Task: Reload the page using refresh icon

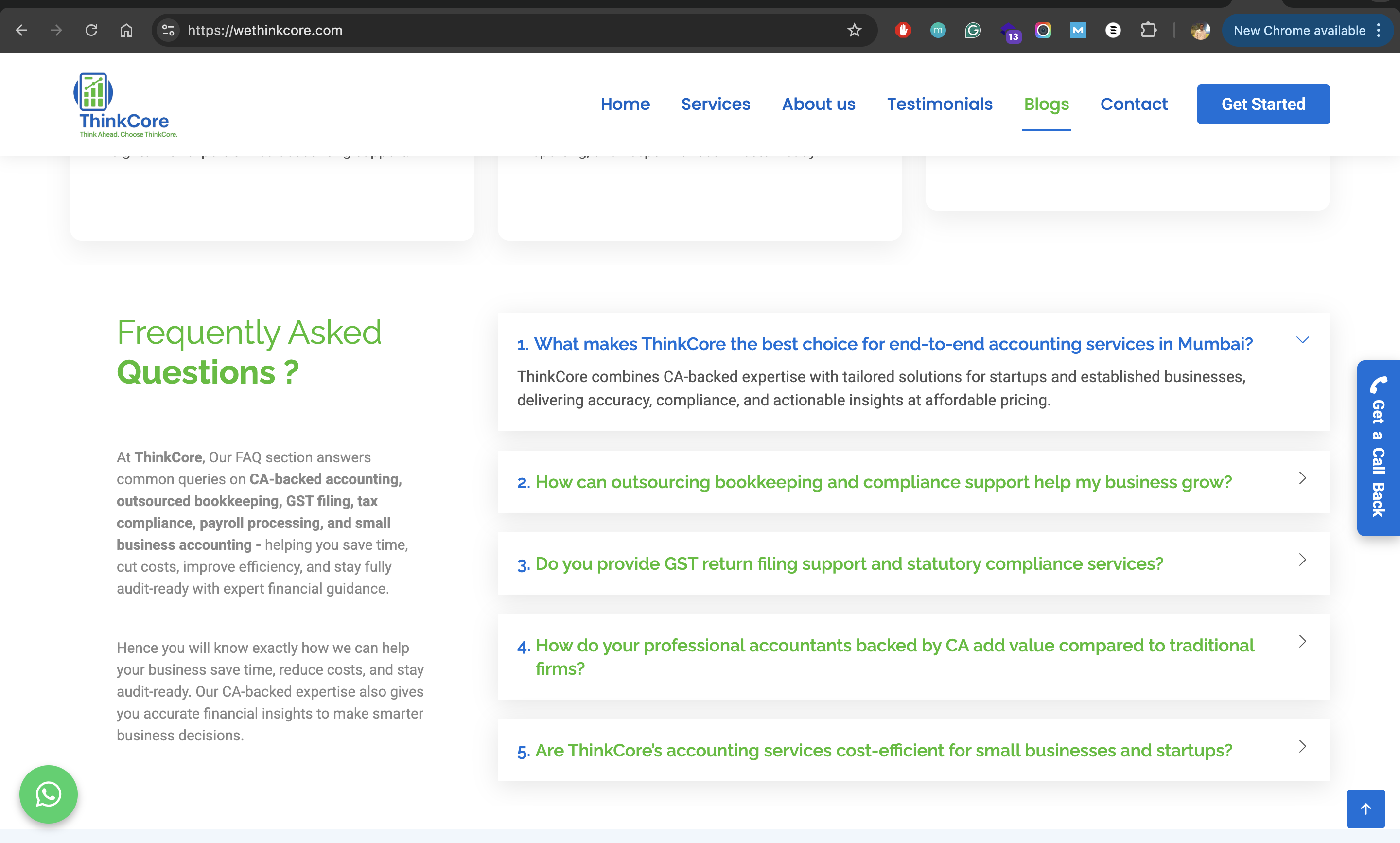Action: point(91,30)
